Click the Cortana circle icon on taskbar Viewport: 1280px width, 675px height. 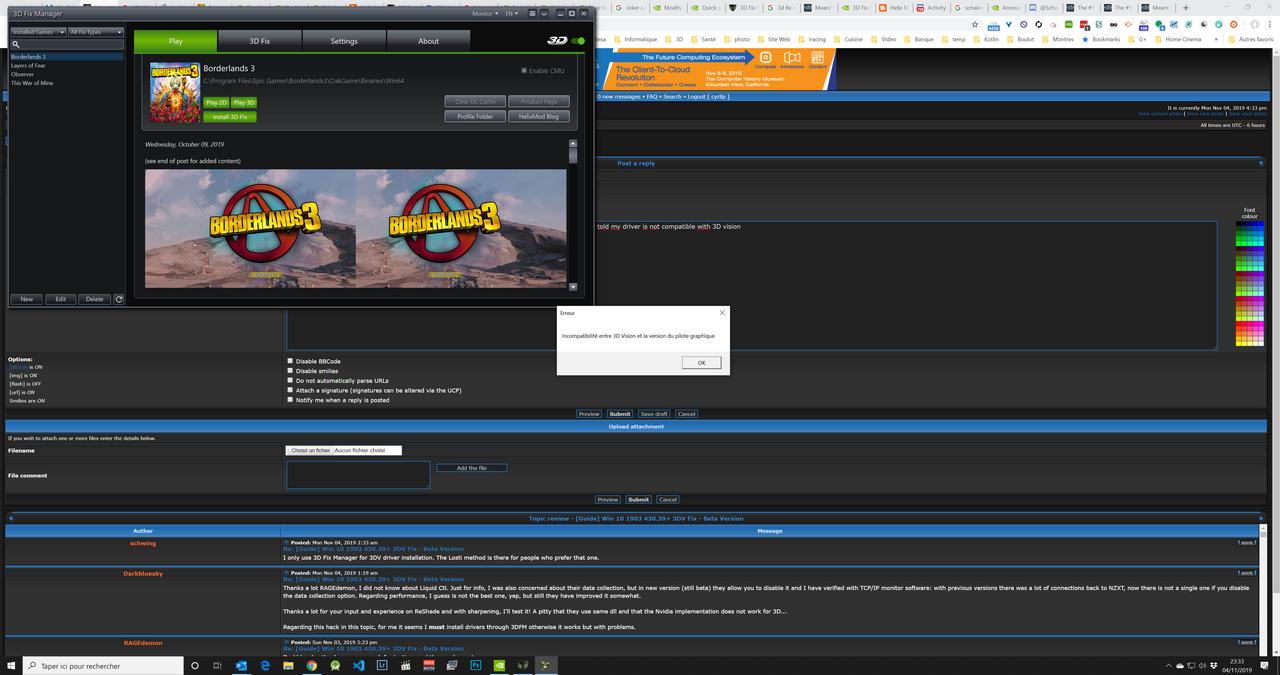[194, 665]
